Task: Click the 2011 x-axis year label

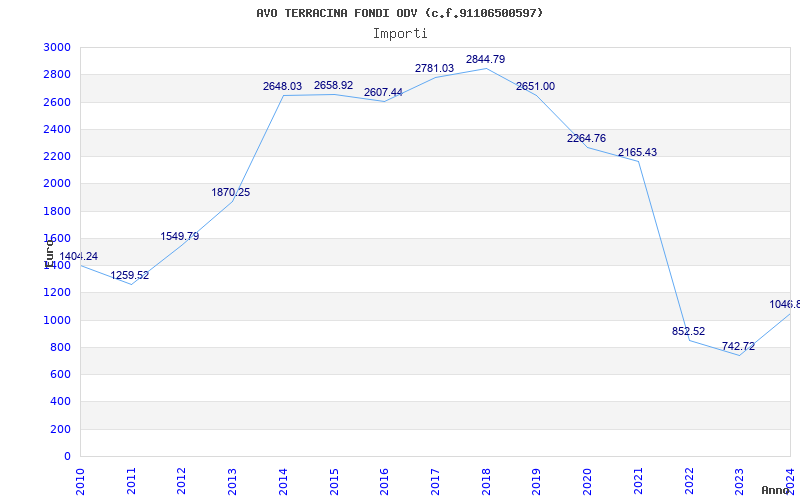Action: (x=131, y=481)
